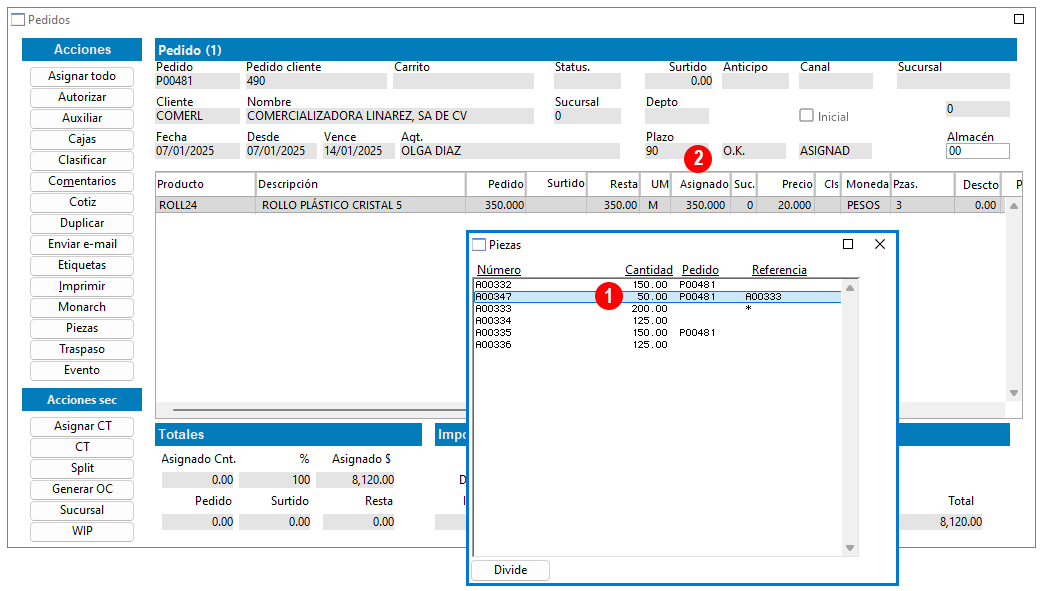This screenshot has height=591, width=1043.
Task: Click the Número column header
Action: pos(499,270)
